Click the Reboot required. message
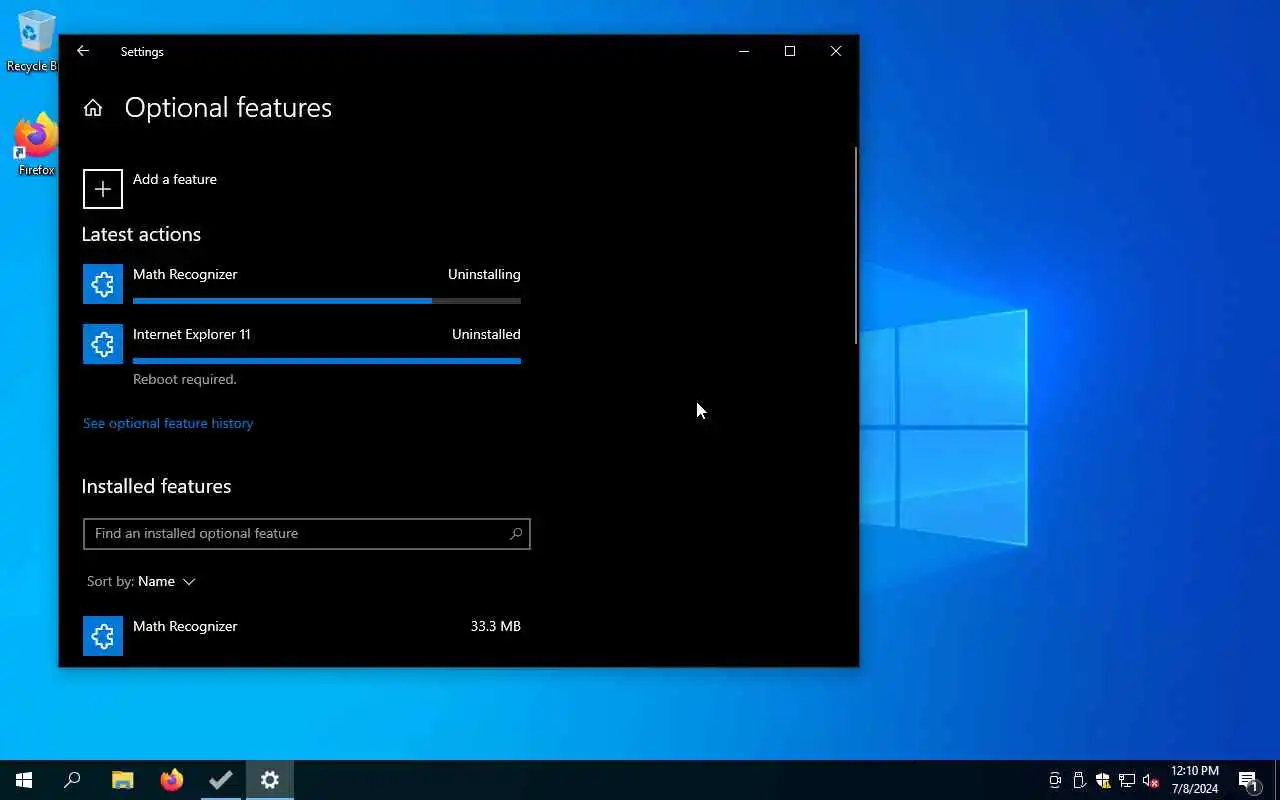This screenshot has width=1280, height=800. click(x=185, y=380)
